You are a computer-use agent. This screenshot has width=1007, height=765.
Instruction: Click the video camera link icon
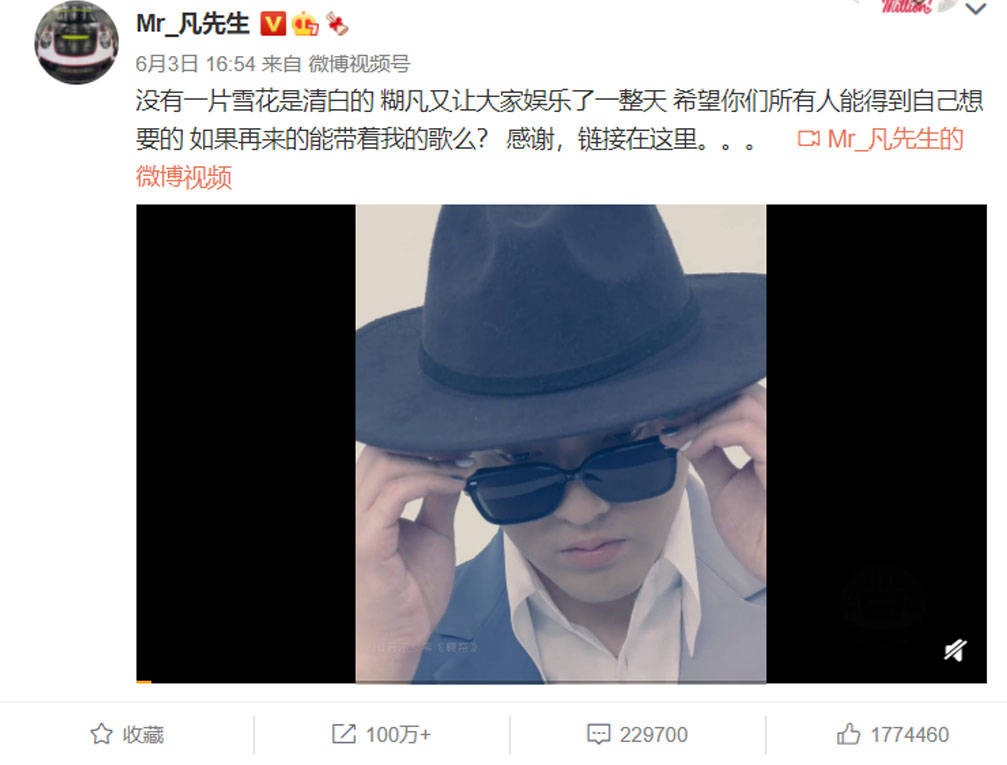[809, 139]
